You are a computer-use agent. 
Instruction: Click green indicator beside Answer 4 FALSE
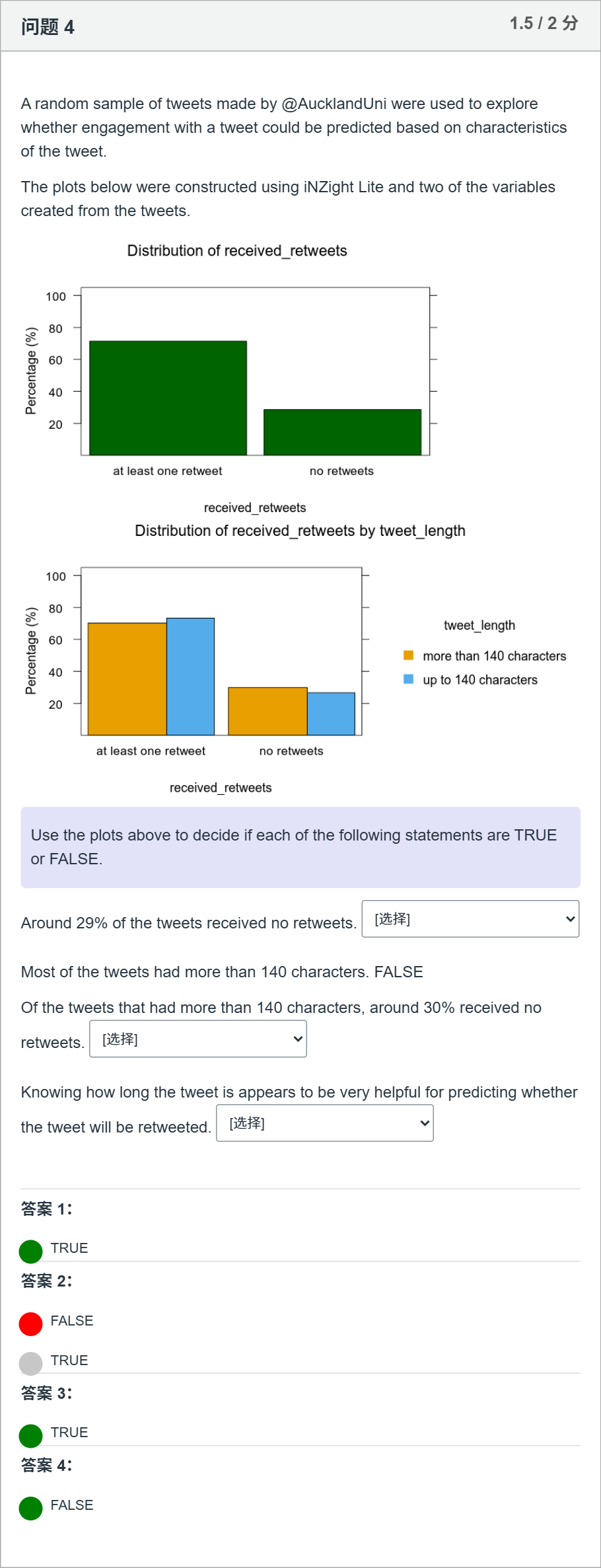click(30, 1508)
